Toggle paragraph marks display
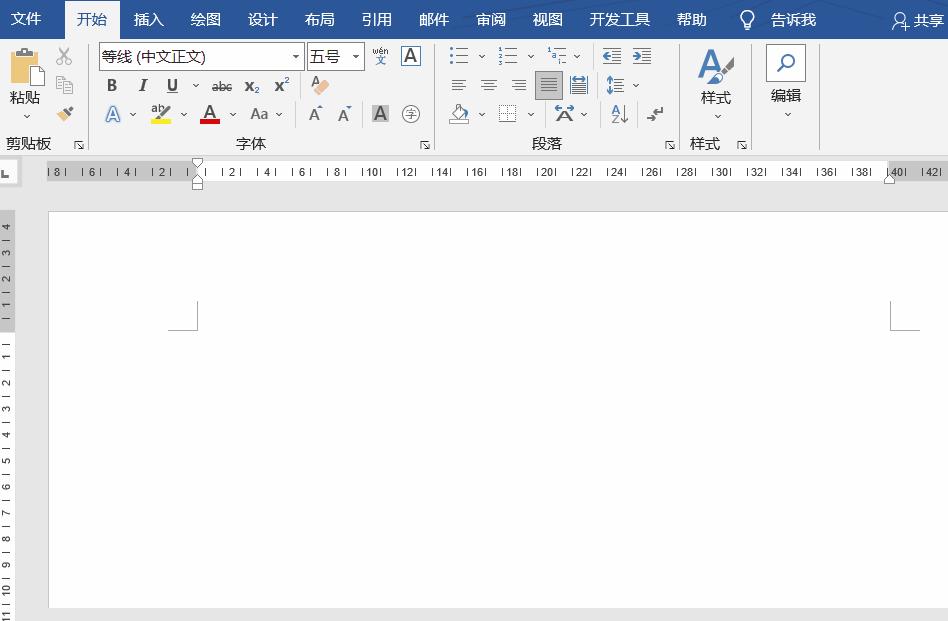The image size is (948, 621). (x=654, y=114)
